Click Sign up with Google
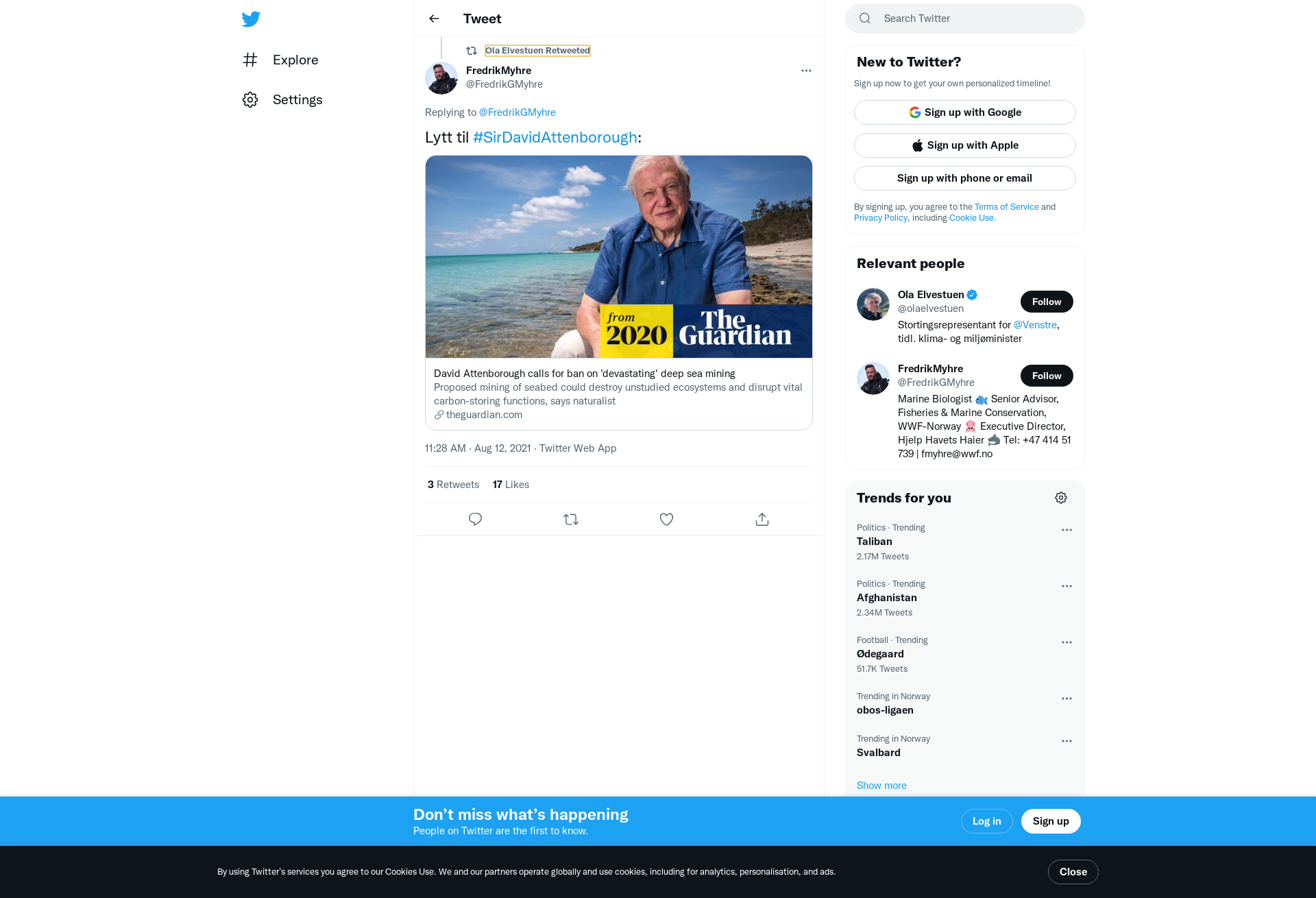 point(964,112)
